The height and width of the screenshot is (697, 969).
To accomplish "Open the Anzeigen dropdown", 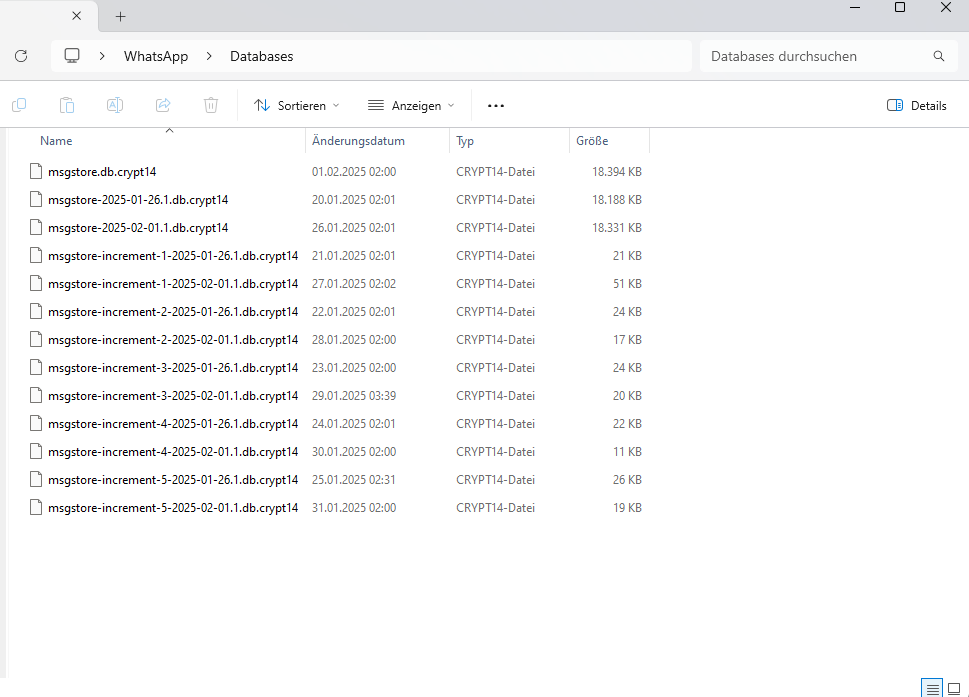I will [x=411, y=105].
